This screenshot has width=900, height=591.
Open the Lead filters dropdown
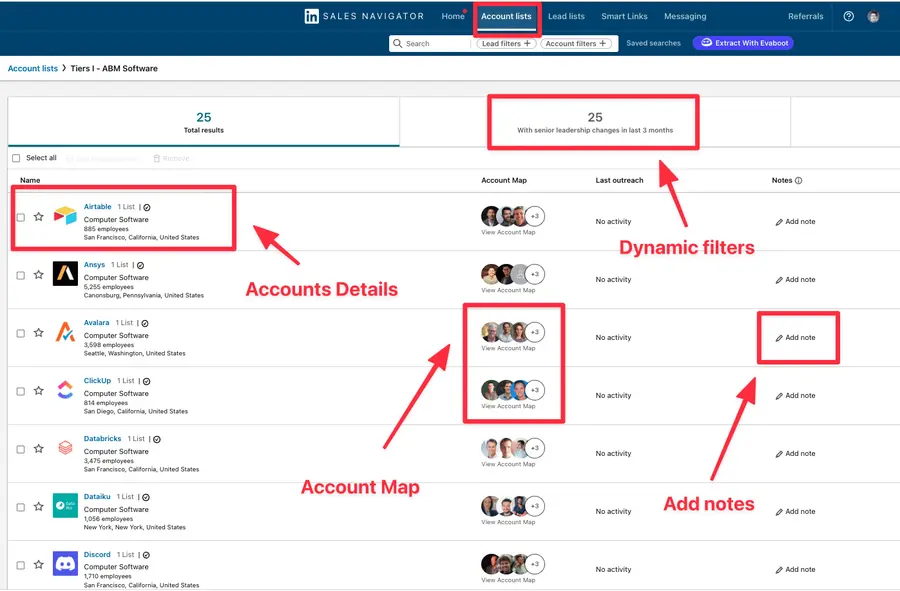[505, 43]
